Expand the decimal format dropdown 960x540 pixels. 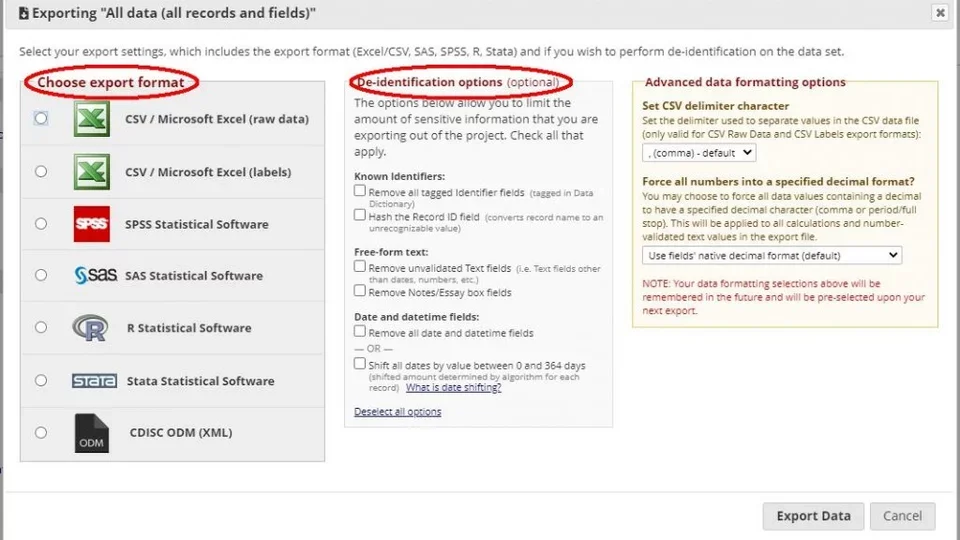(771, 256)
